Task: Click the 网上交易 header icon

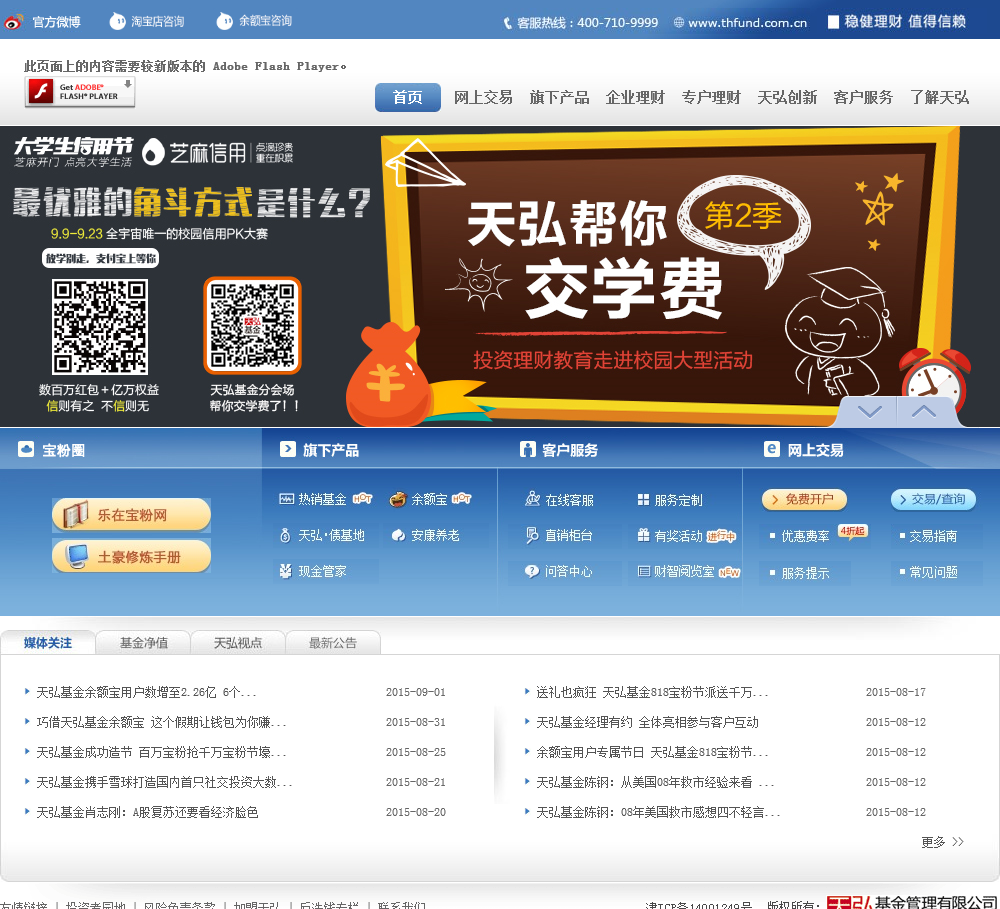Action: point(772,449)
